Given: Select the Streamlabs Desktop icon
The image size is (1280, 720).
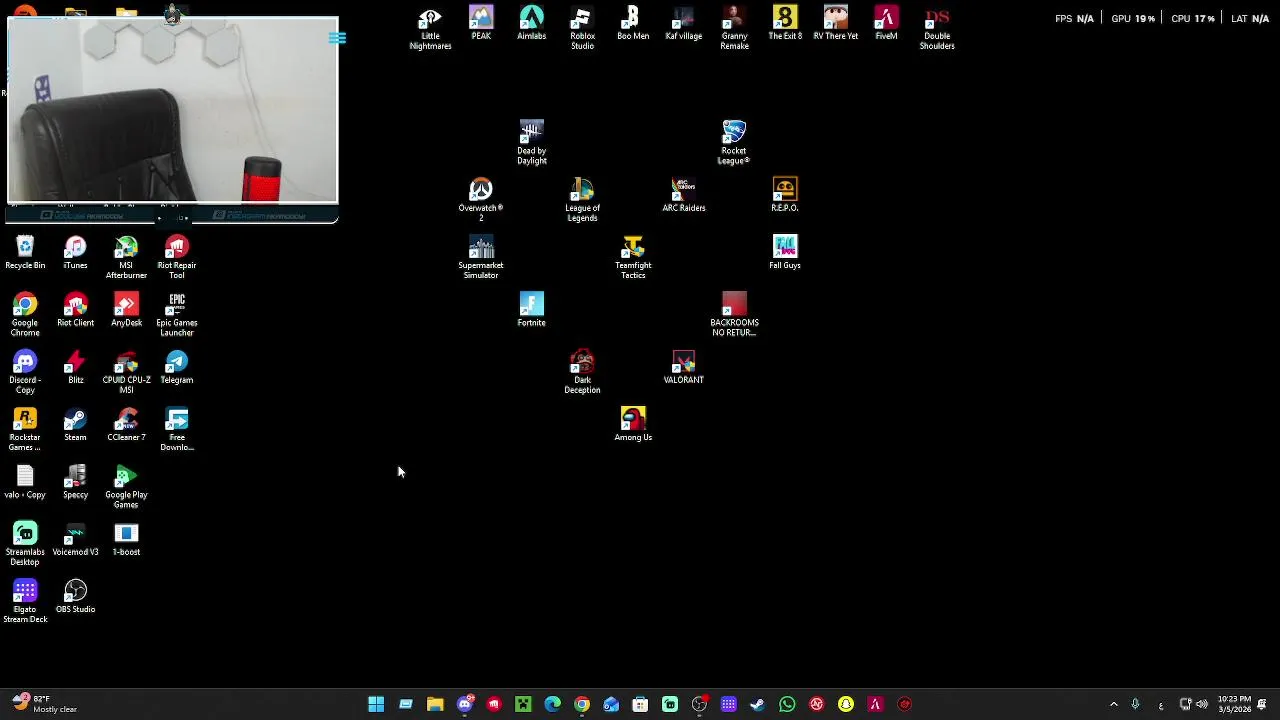Looking at the screenshot, I should point(25,544).
